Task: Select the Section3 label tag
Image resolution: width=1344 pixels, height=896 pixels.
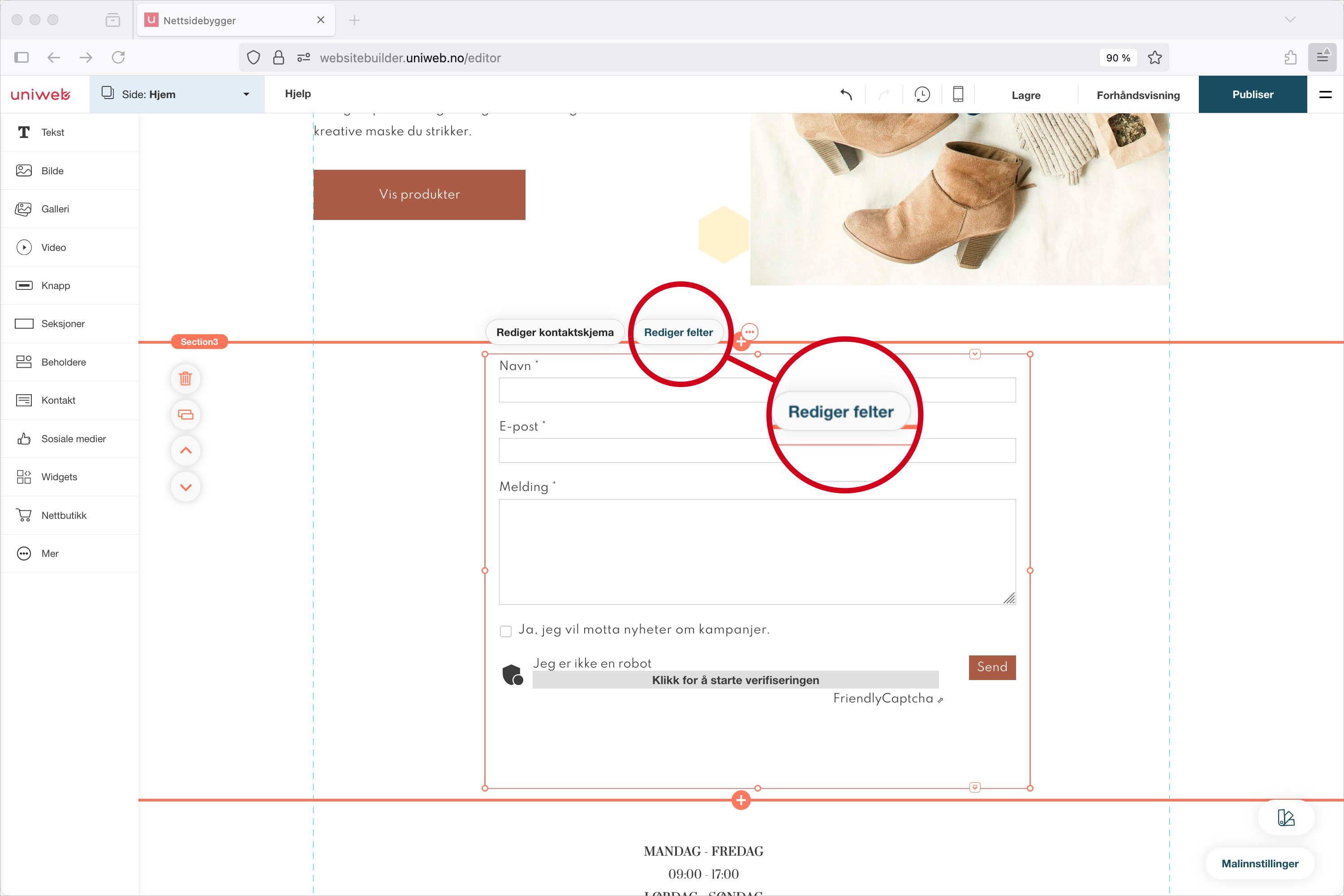Action: [x=199, y=342]
